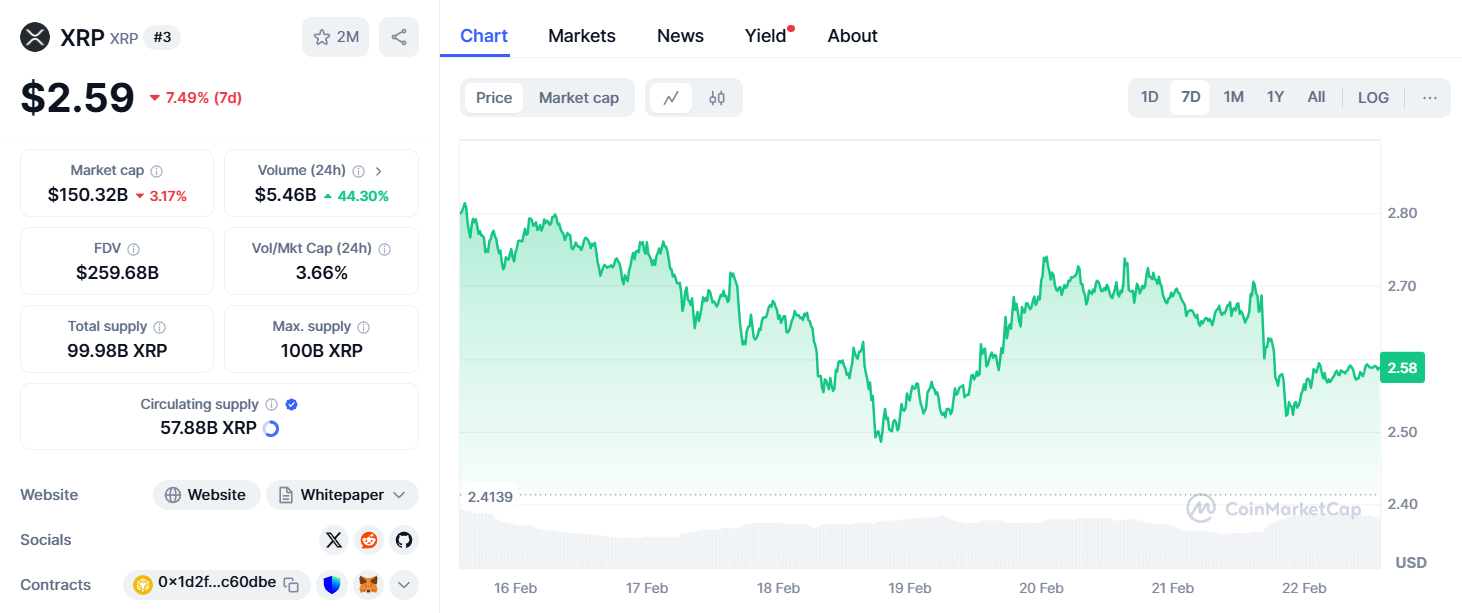Viewport: 1462px width, 613px height.
Task: Open the GitHub social icon
Action: point(403,540)
